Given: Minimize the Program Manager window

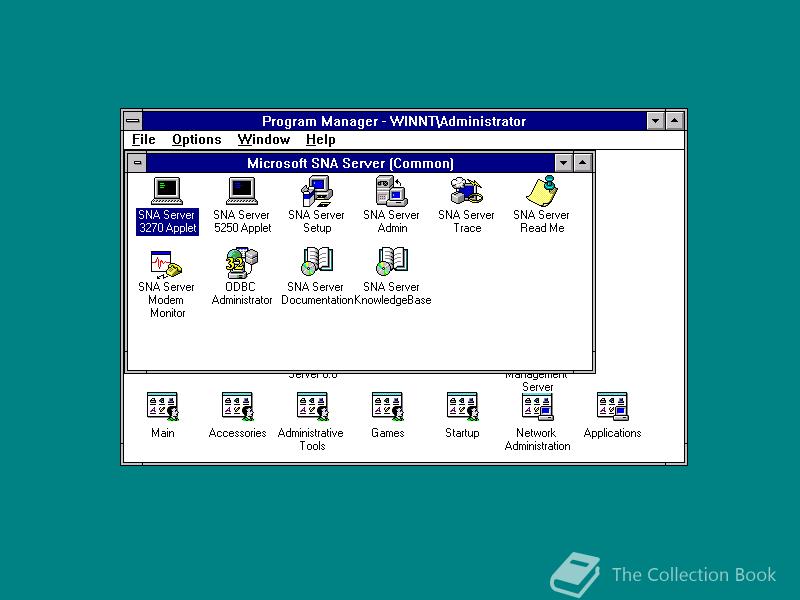Looking at the screenshot, I should [x=656, y=121].
